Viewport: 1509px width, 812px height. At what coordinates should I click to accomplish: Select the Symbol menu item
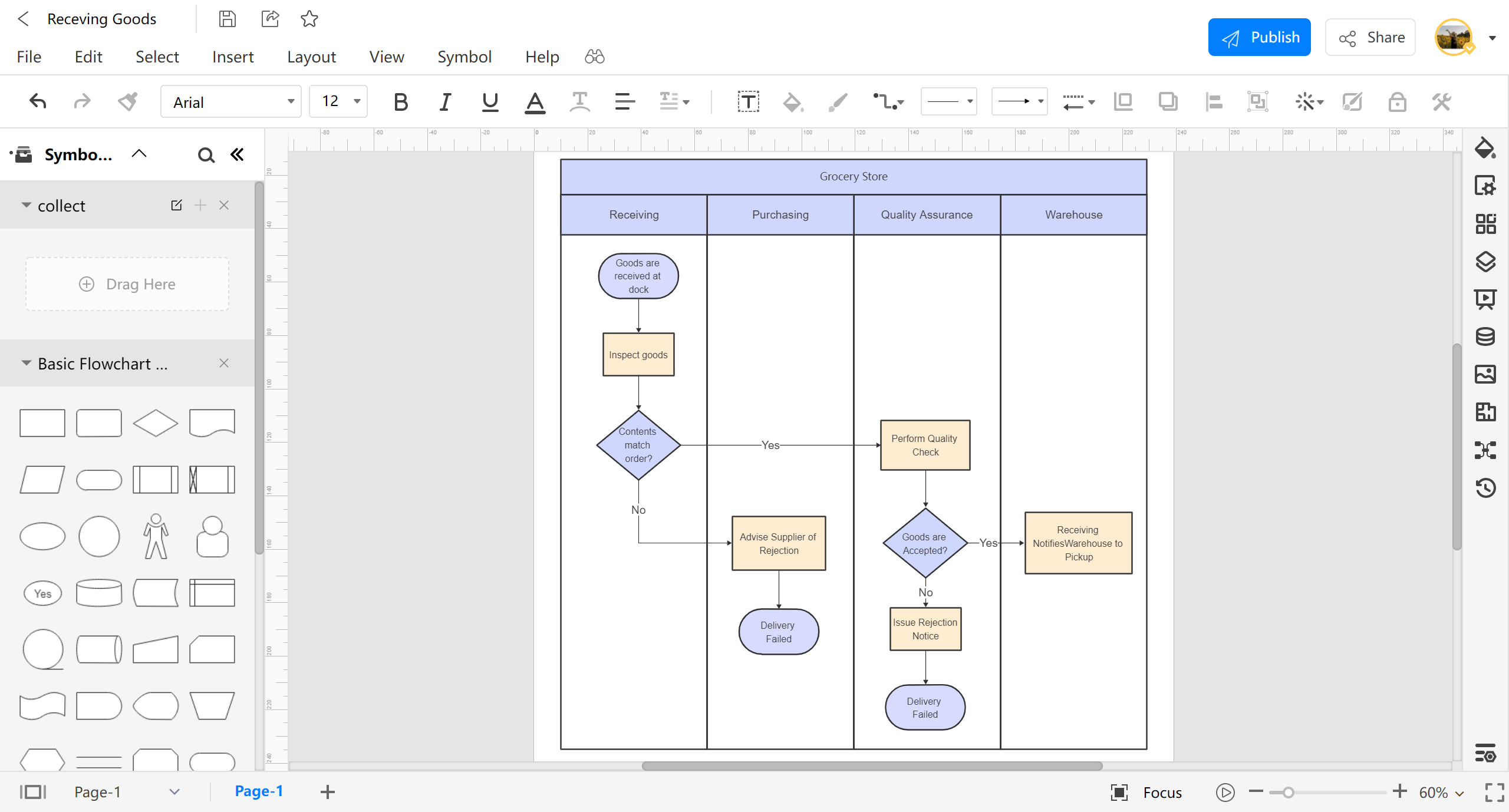(x=465, y=57)
